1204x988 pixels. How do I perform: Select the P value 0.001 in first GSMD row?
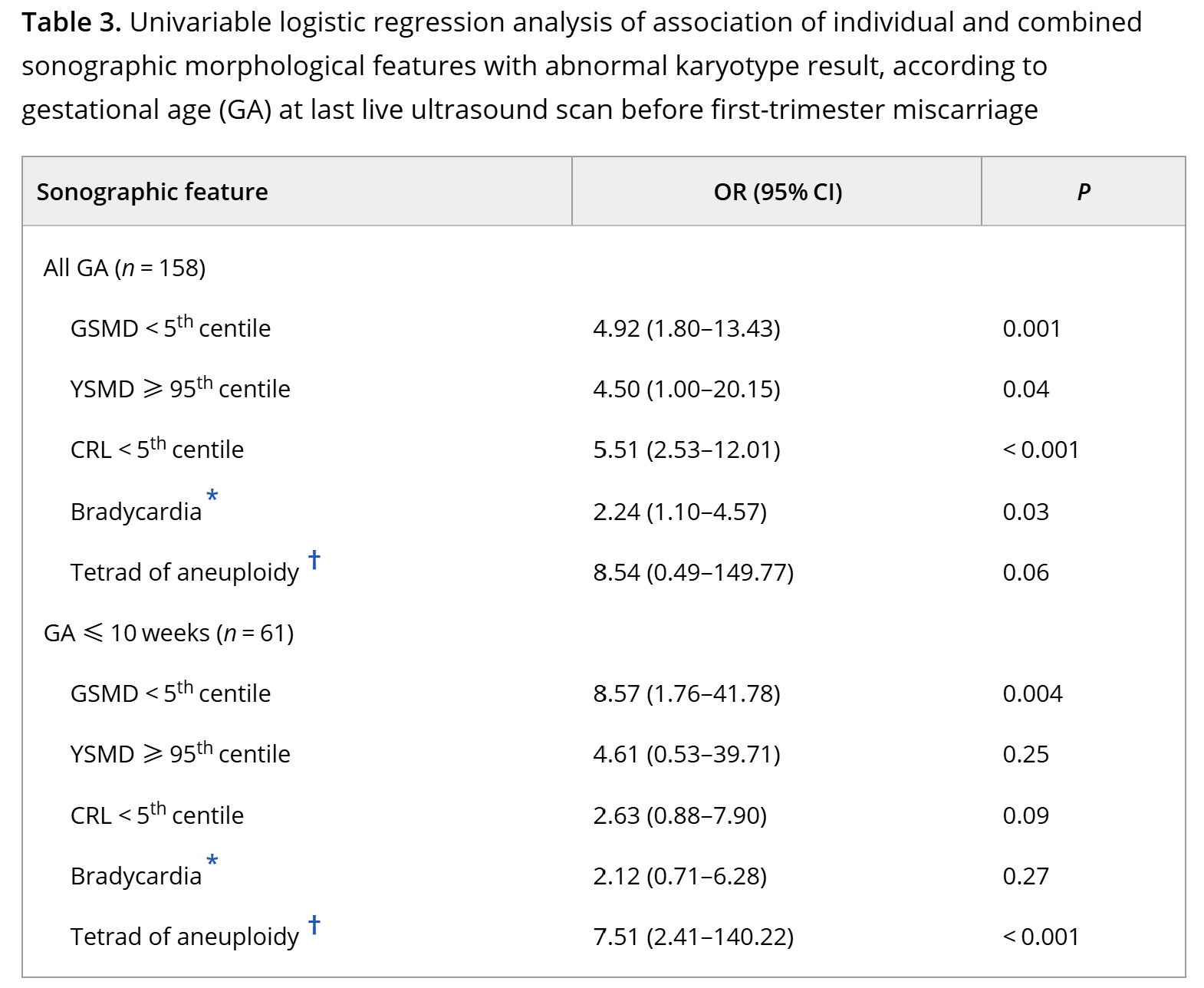1031,328
